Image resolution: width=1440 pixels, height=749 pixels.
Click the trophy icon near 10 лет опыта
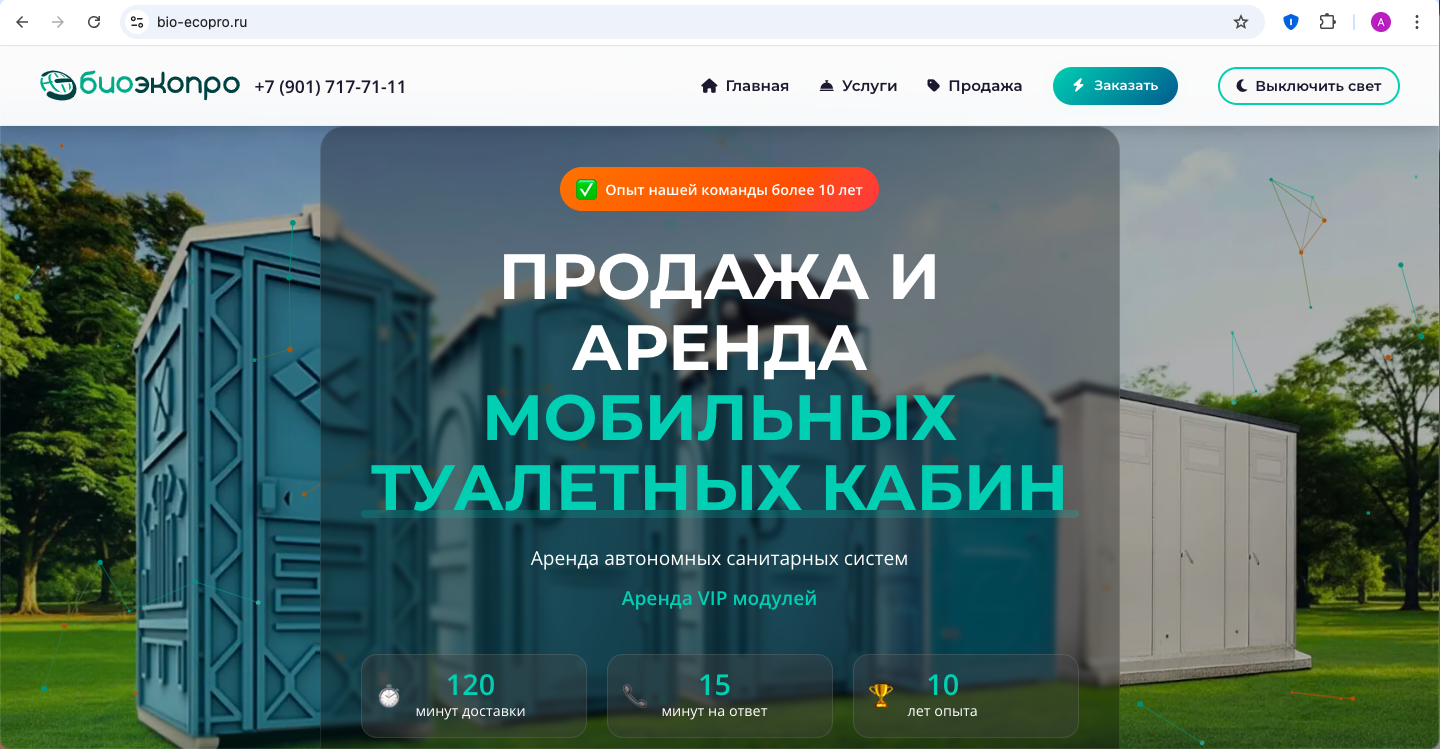pyautogui.click(x=880, y=695)
